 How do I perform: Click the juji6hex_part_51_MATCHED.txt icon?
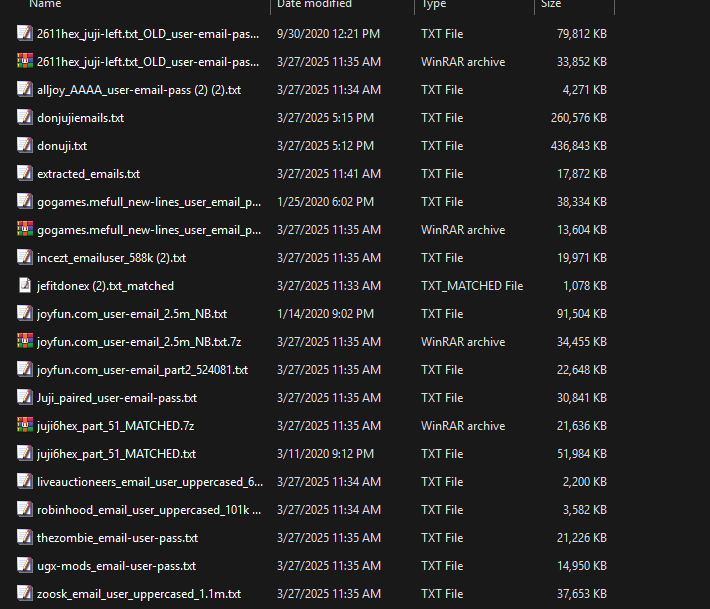click(24, 453)
